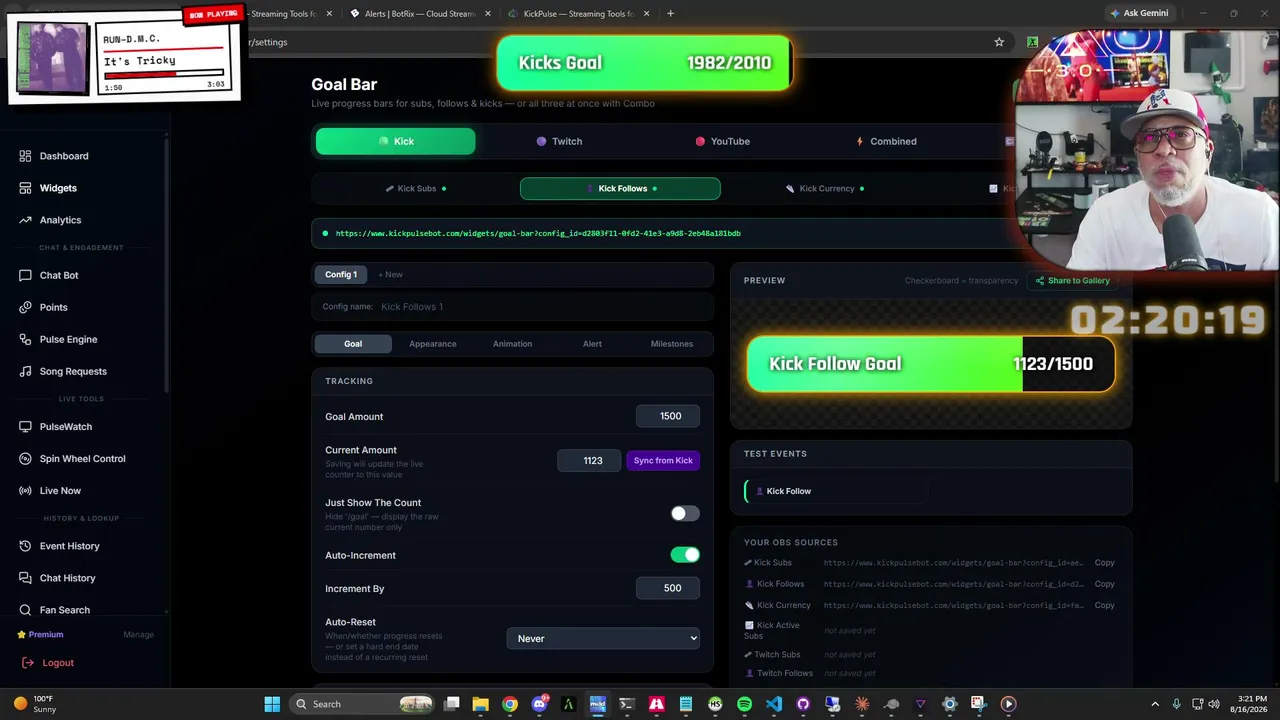Click the goal-bar widget URL
This screenshot has width=1280, height=720.
538,233
